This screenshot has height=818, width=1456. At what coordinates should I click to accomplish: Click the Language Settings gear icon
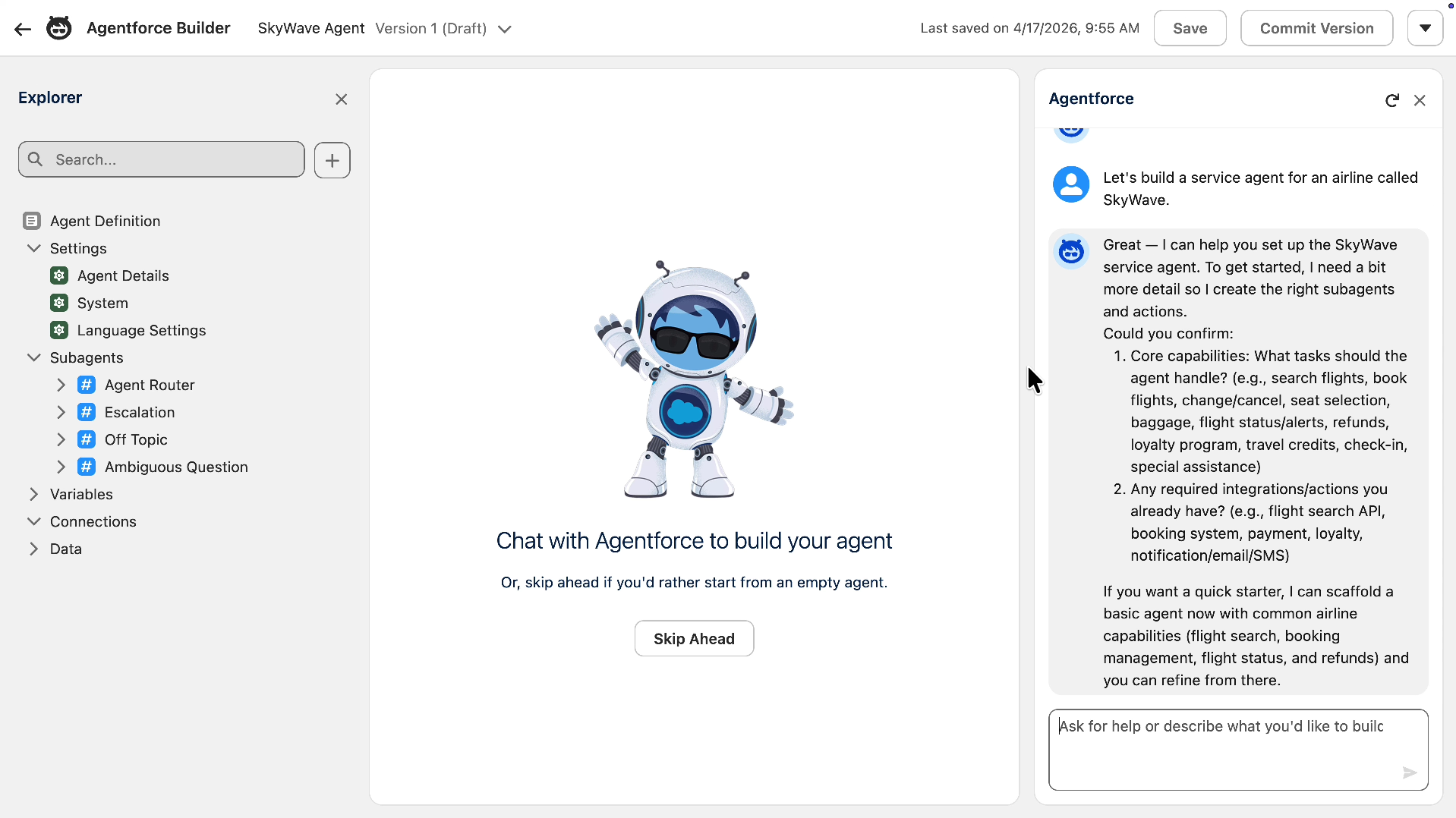[x=59, y=330]
